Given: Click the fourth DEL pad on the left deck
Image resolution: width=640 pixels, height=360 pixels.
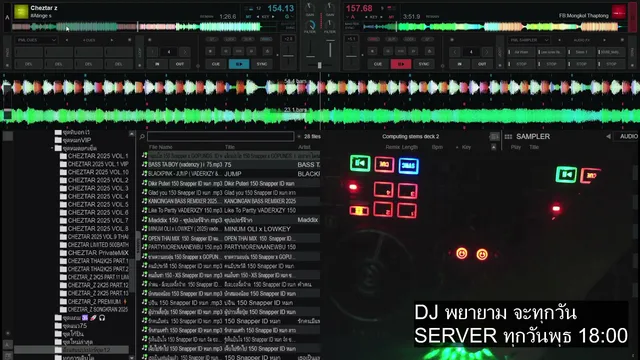Looking at the screenshot, I should click(x=118, y=64).
